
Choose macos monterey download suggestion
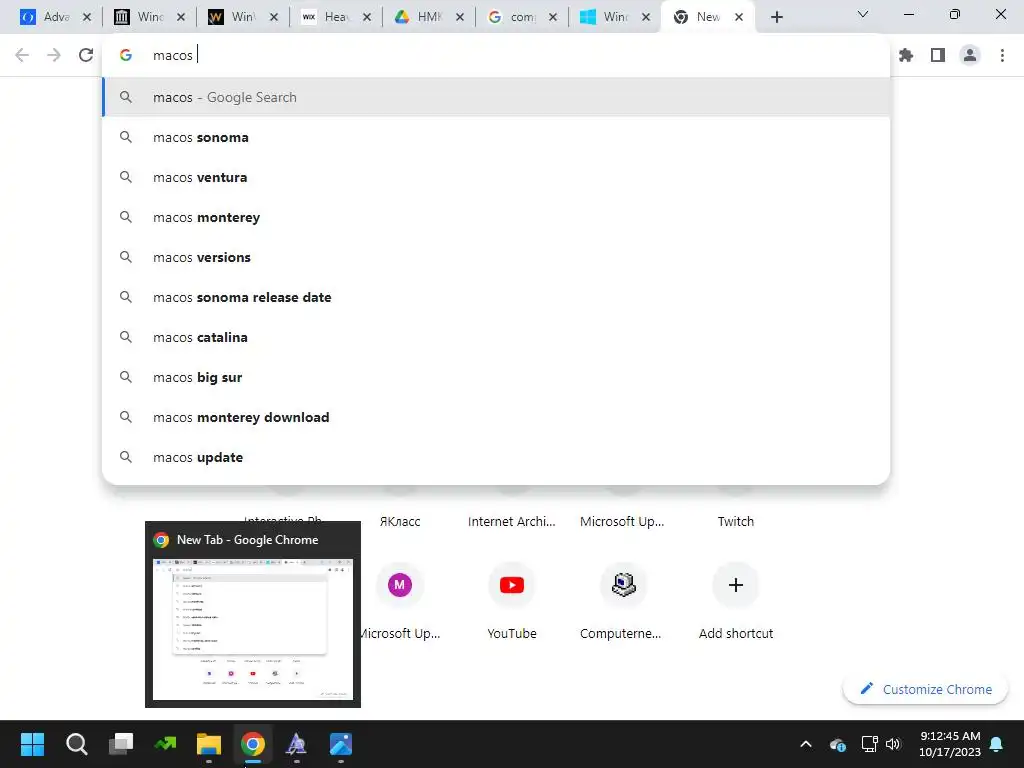496,417
